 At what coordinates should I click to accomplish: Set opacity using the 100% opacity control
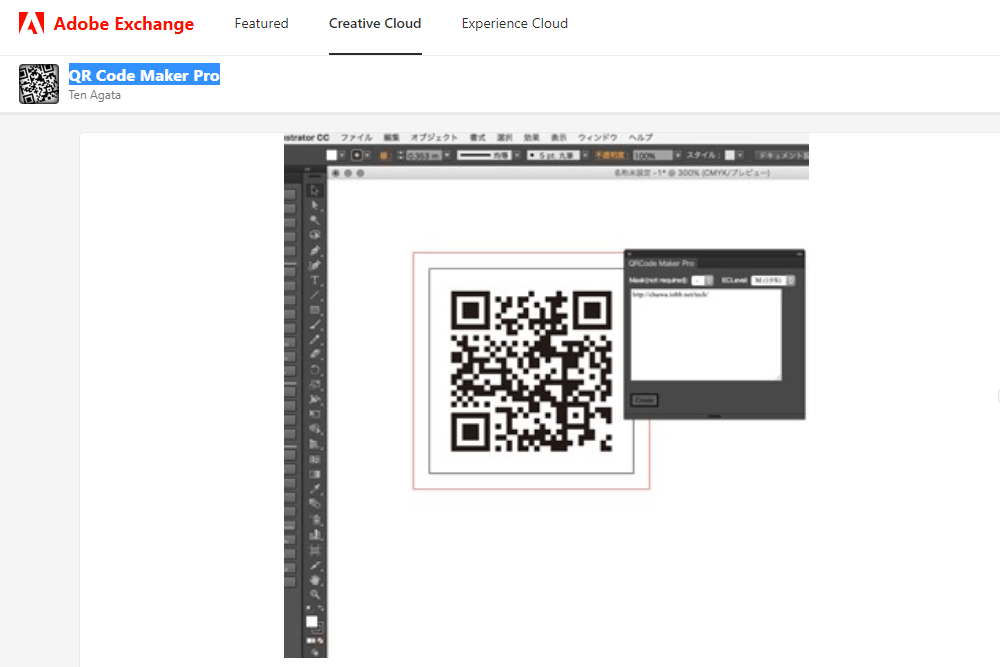(650, 155)
